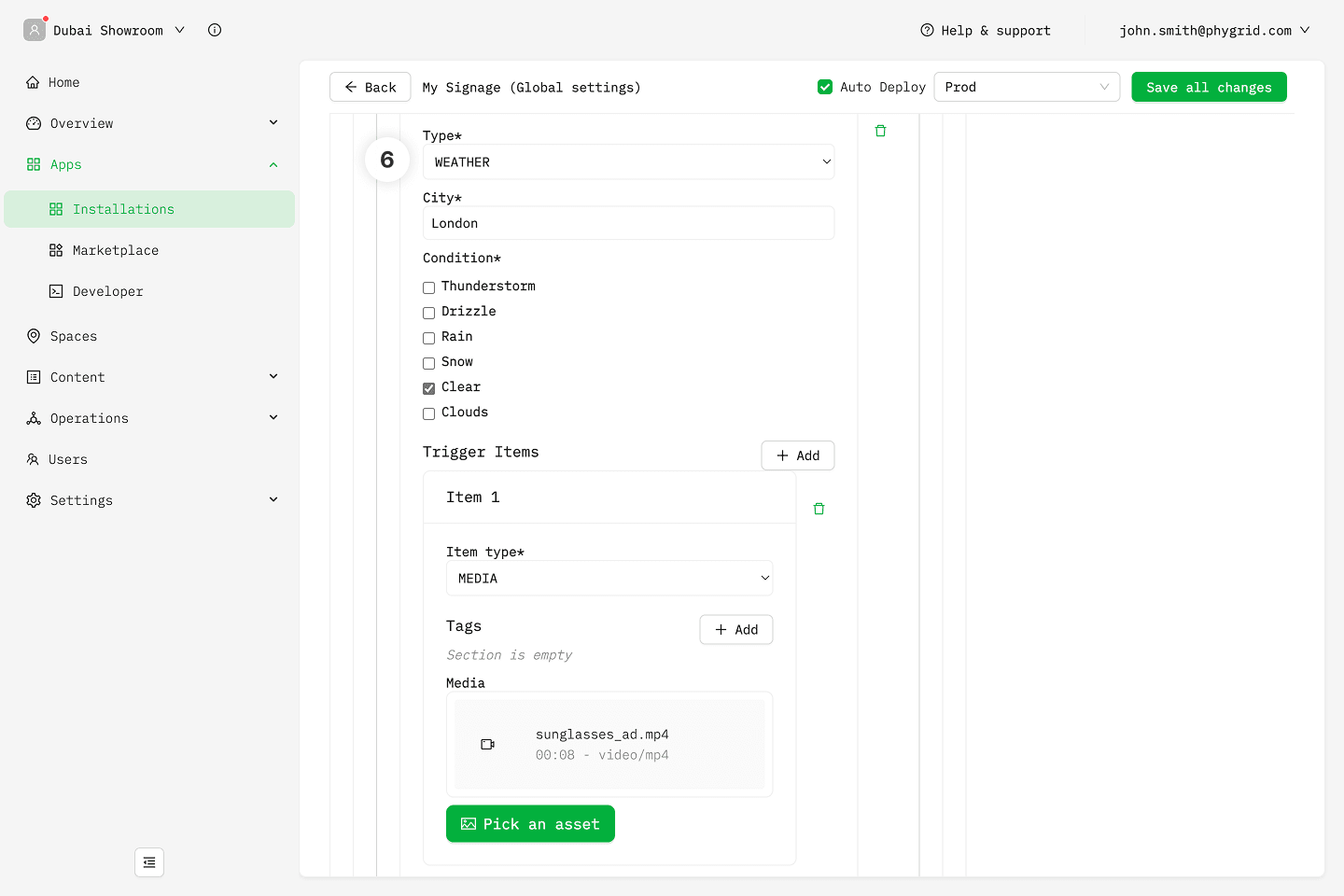1344x896 pixels.
Task: Open the Dubai Showroom account avatar
Action: (35, 30)
